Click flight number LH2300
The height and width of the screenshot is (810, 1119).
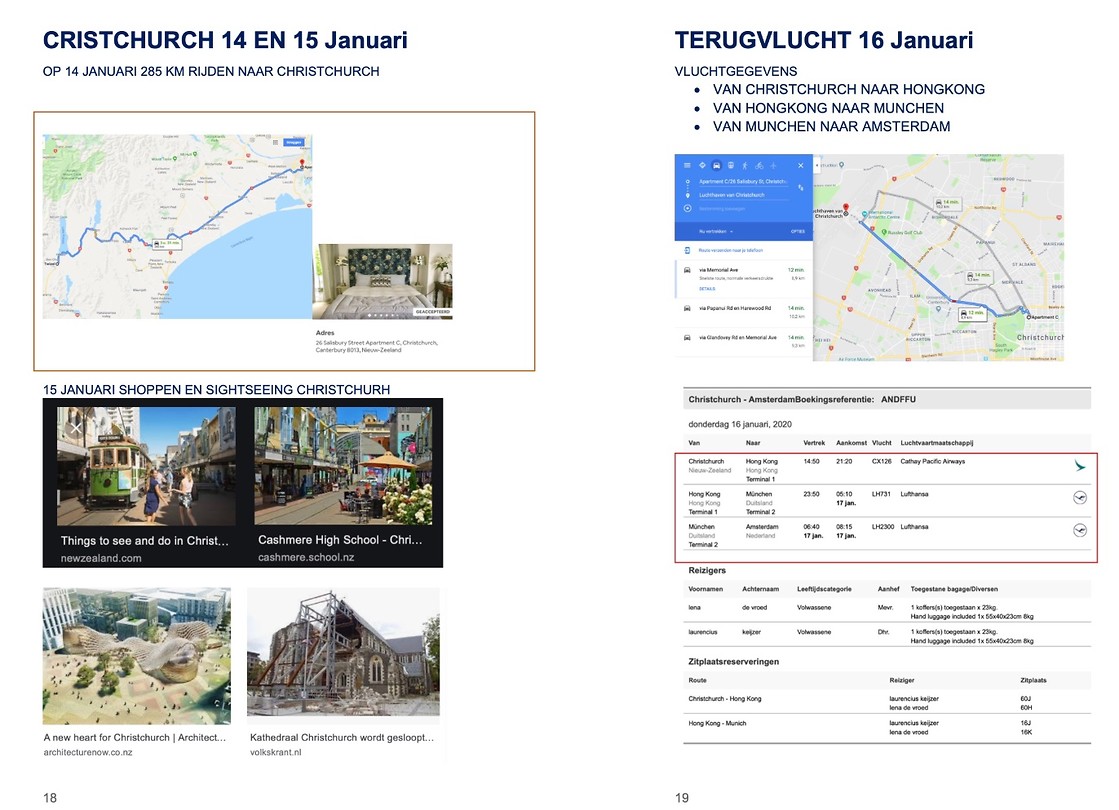click(883, 527)
